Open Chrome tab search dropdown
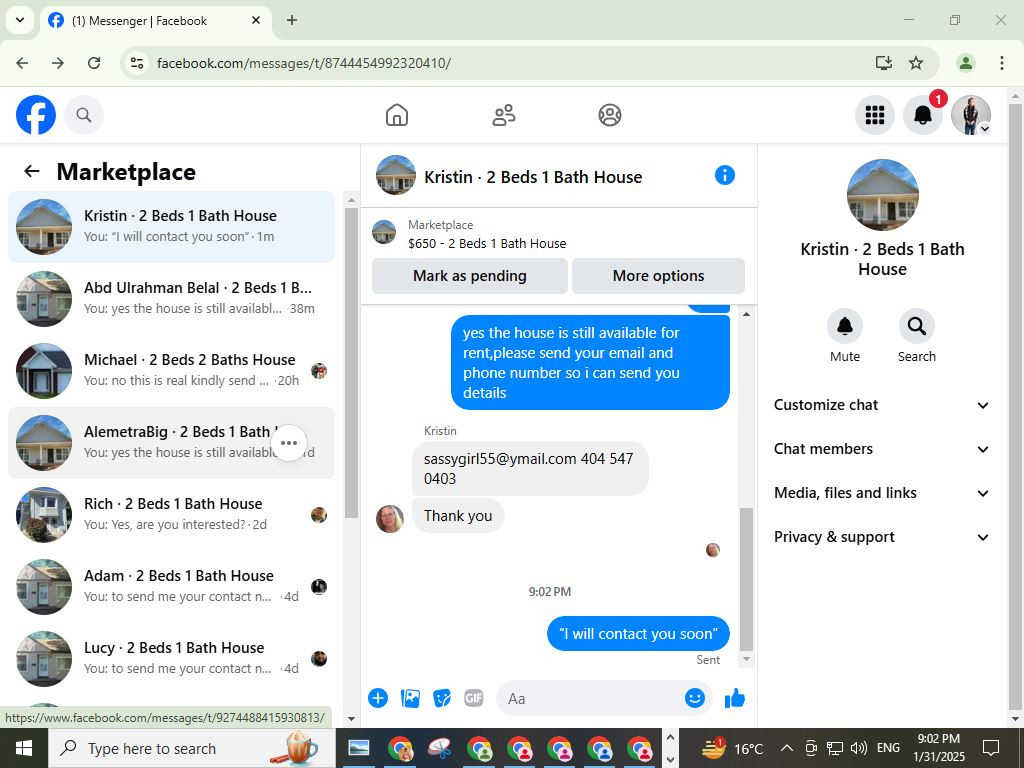 click(20, 20)
